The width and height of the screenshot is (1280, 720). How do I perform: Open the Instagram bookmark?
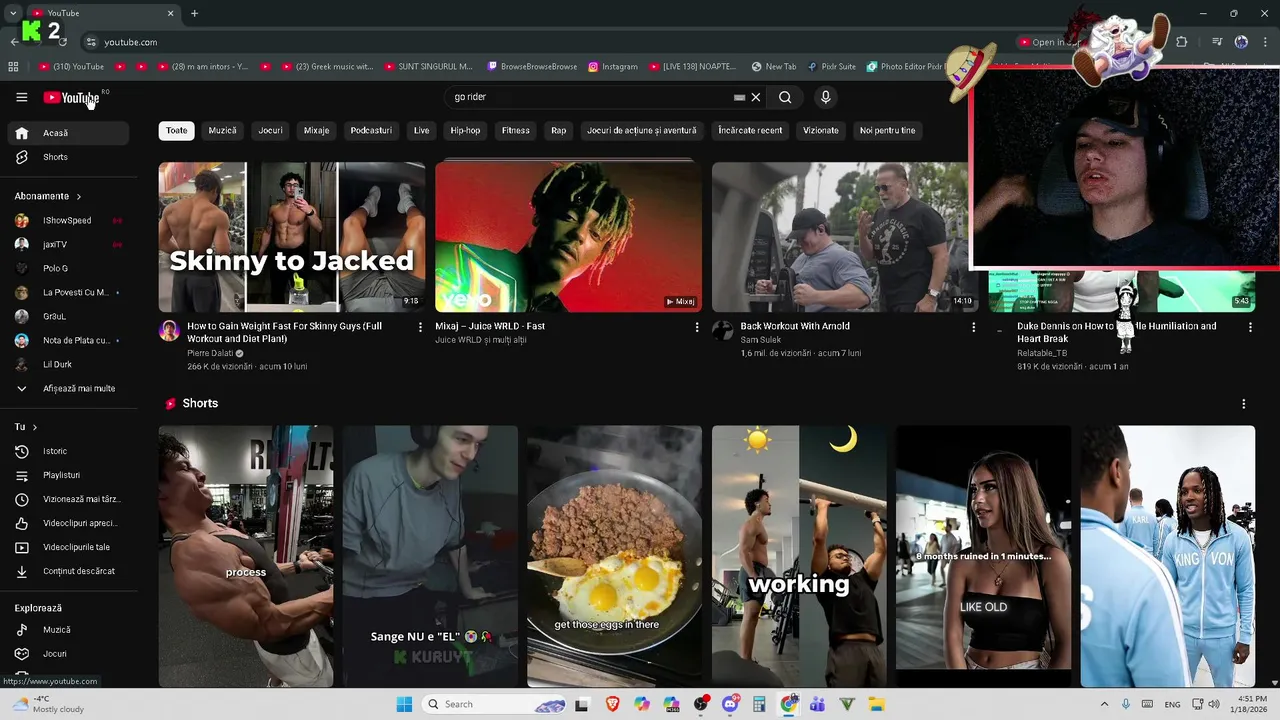pos(613,67)
